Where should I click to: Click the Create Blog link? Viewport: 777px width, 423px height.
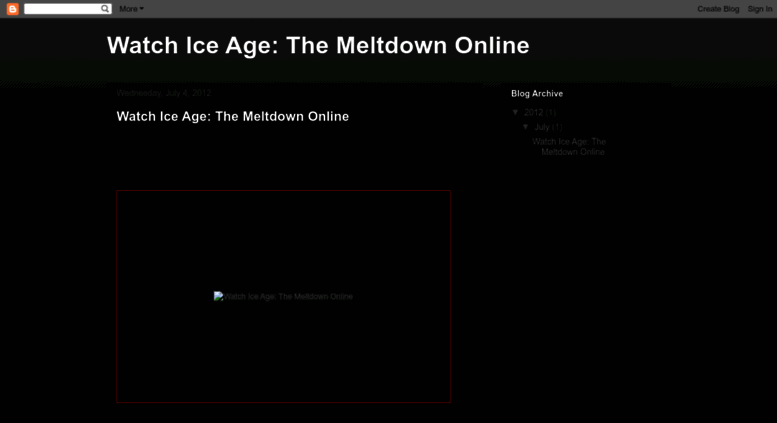pyautogui.click(x=718, y=9)
